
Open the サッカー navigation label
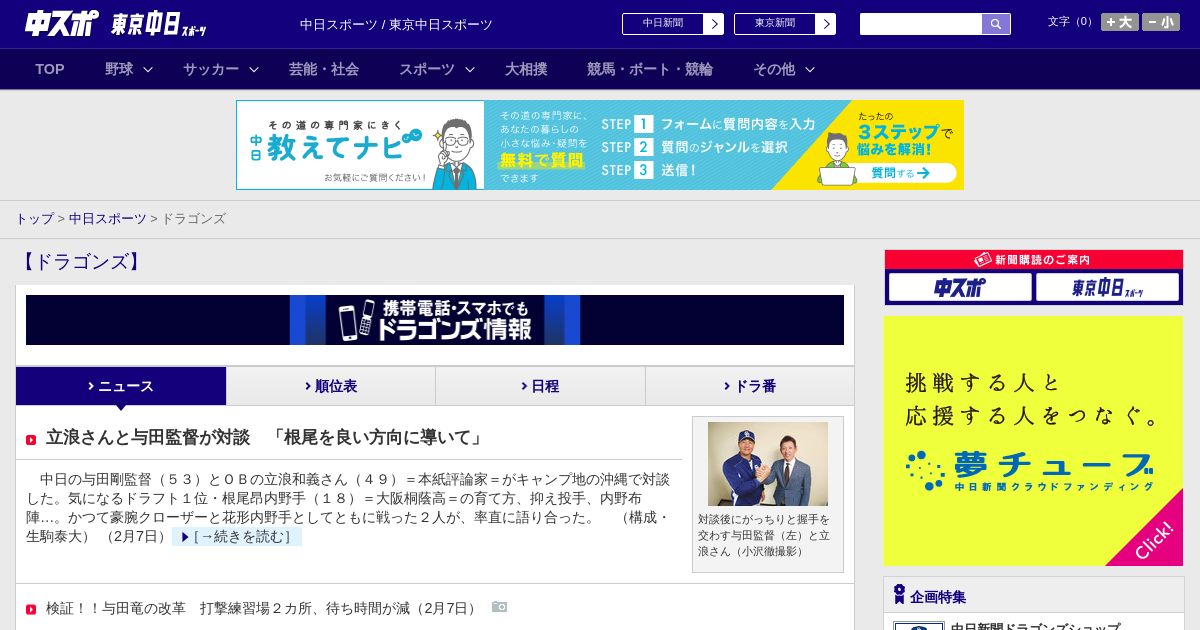click(211, 69)
